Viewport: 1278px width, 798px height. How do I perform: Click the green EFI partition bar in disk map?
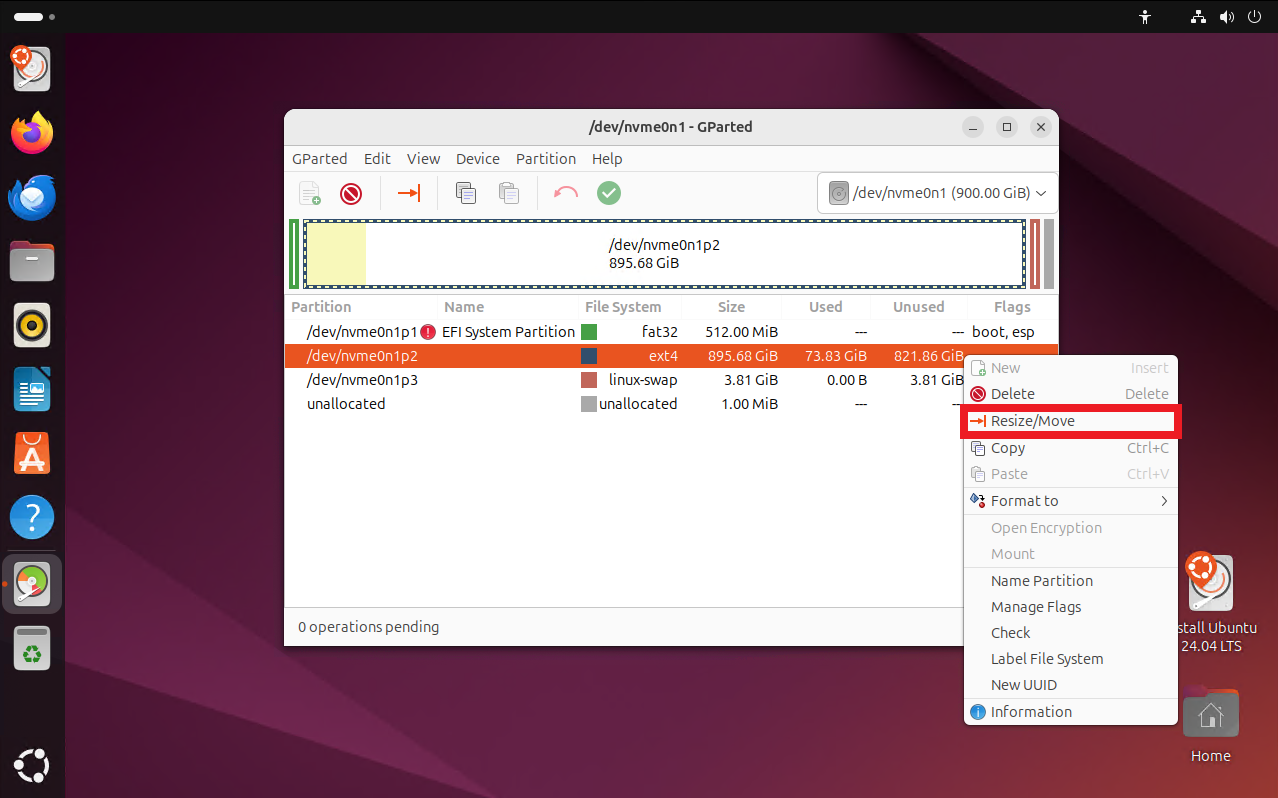click(294, 254)
